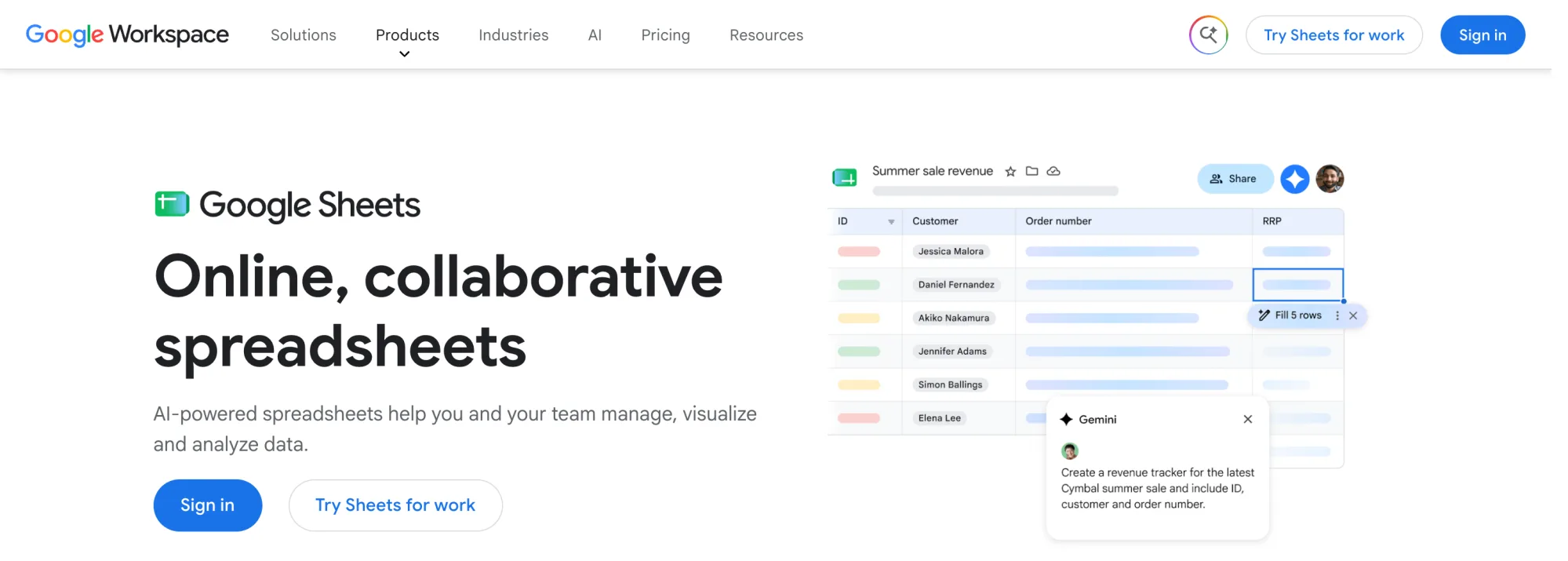Click the Gemini star icon in panel
This screenshot has height=561, width=1568.
[x=1066, y=420]
